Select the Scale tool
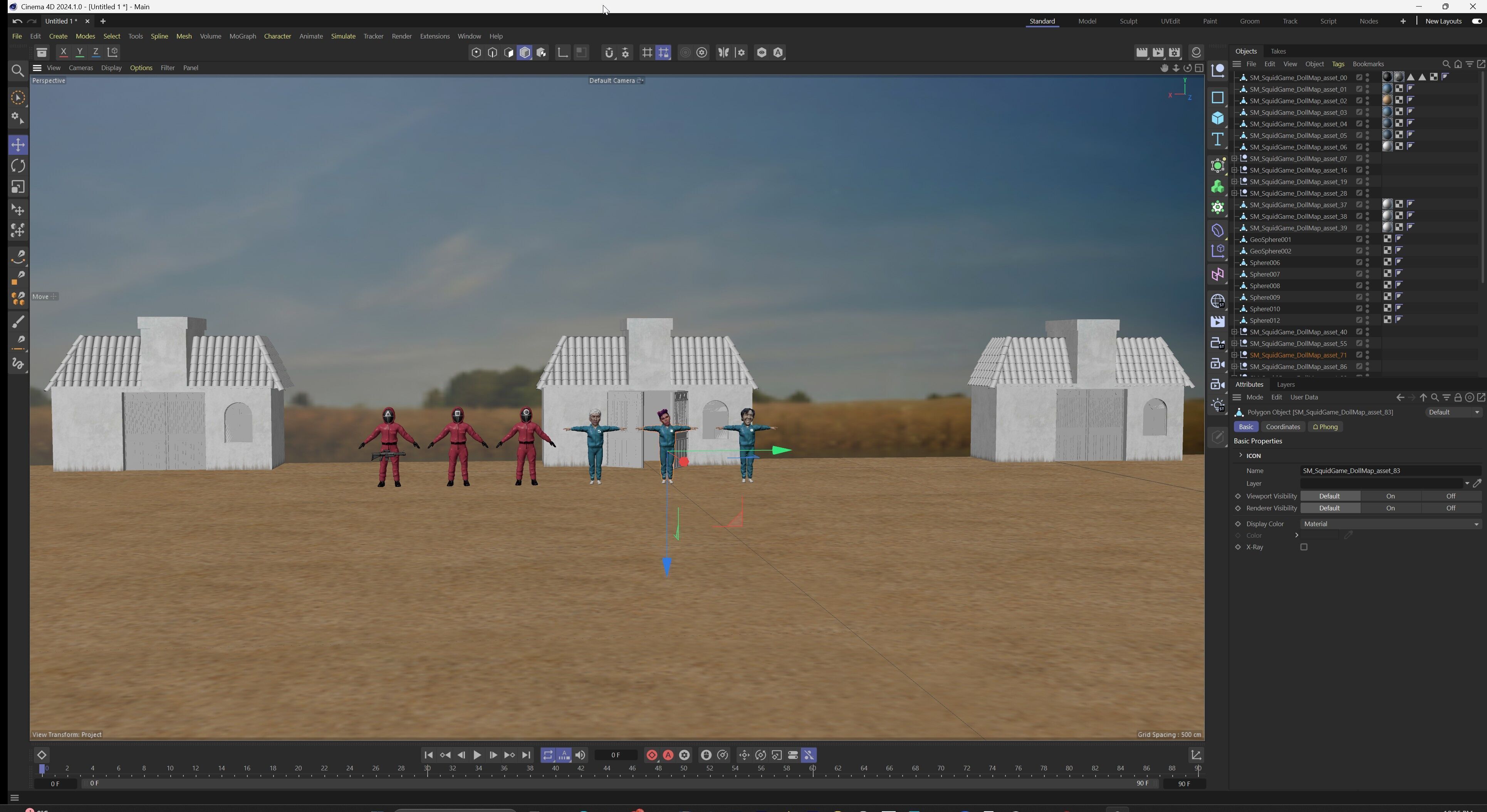This screenshot has height=812, width=1487. 18,187
